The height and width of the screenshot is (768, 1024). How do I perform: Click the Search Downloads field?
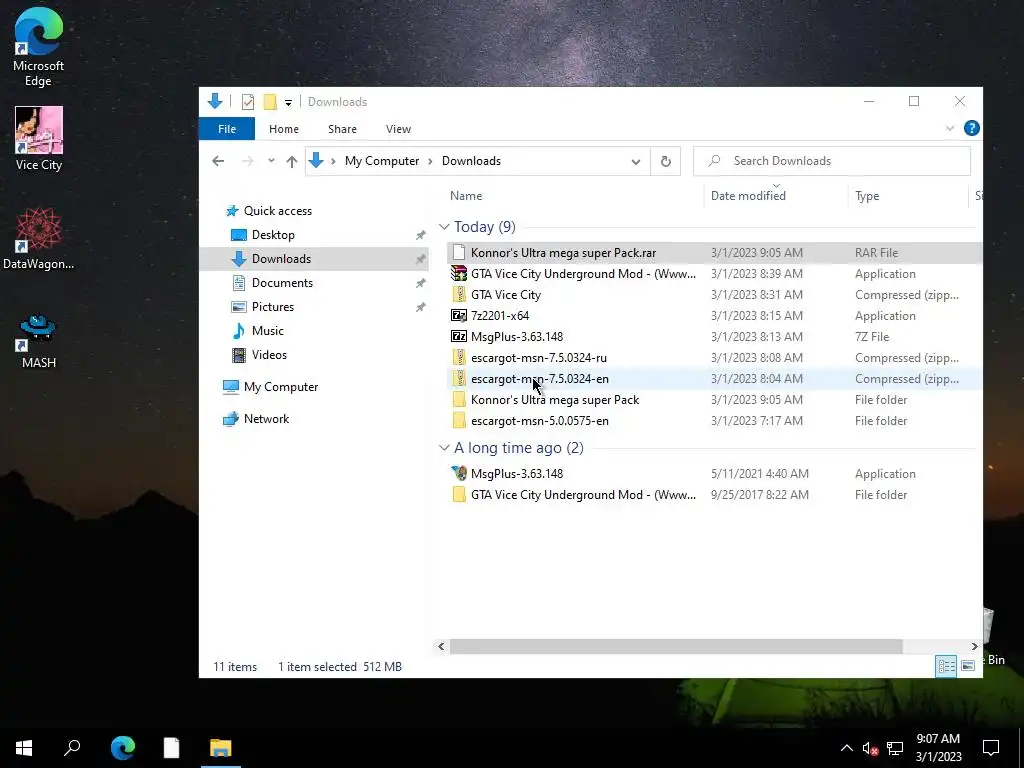(831, 161)
